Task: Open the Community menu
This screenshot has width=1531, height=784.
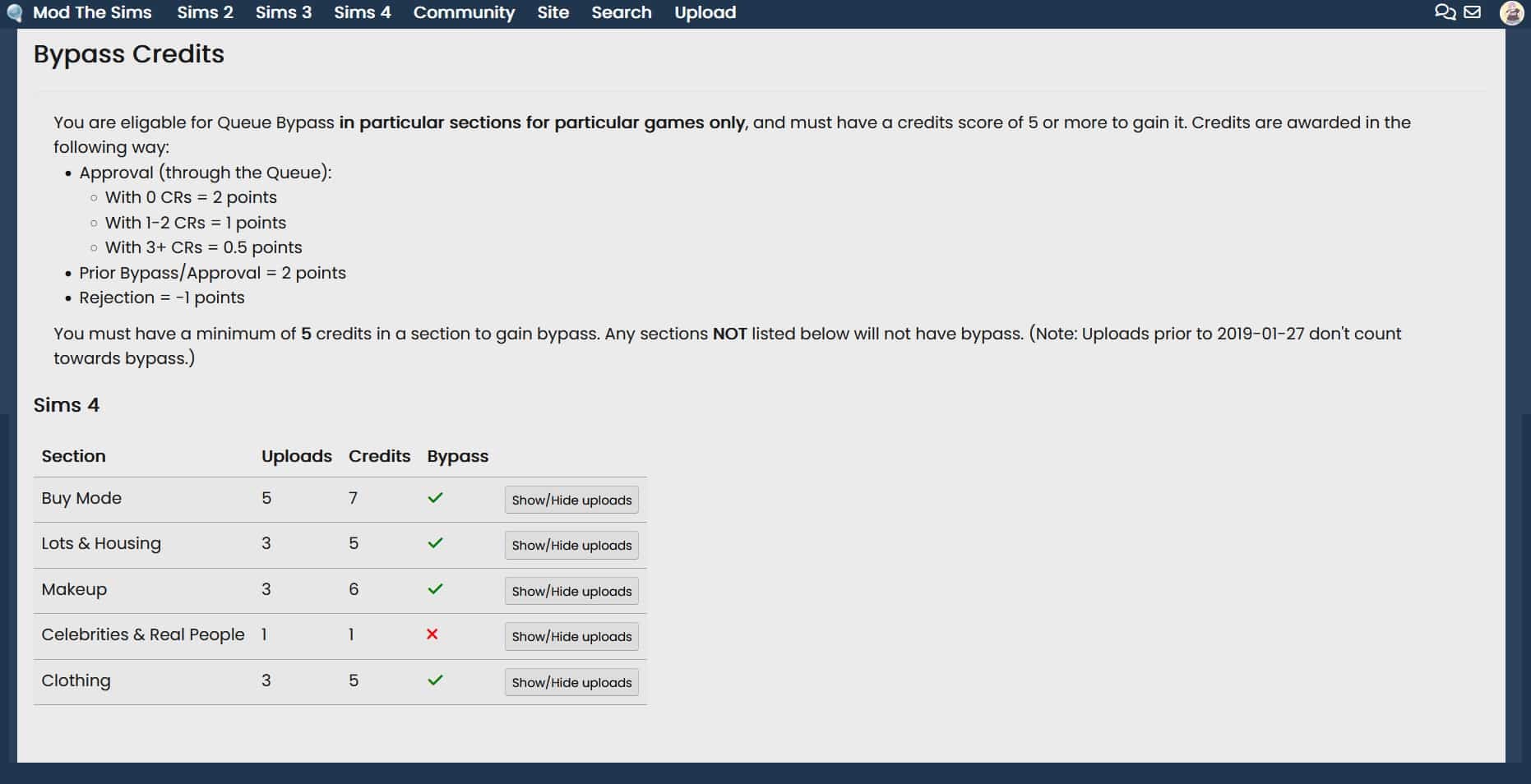Action: (464, 13)
